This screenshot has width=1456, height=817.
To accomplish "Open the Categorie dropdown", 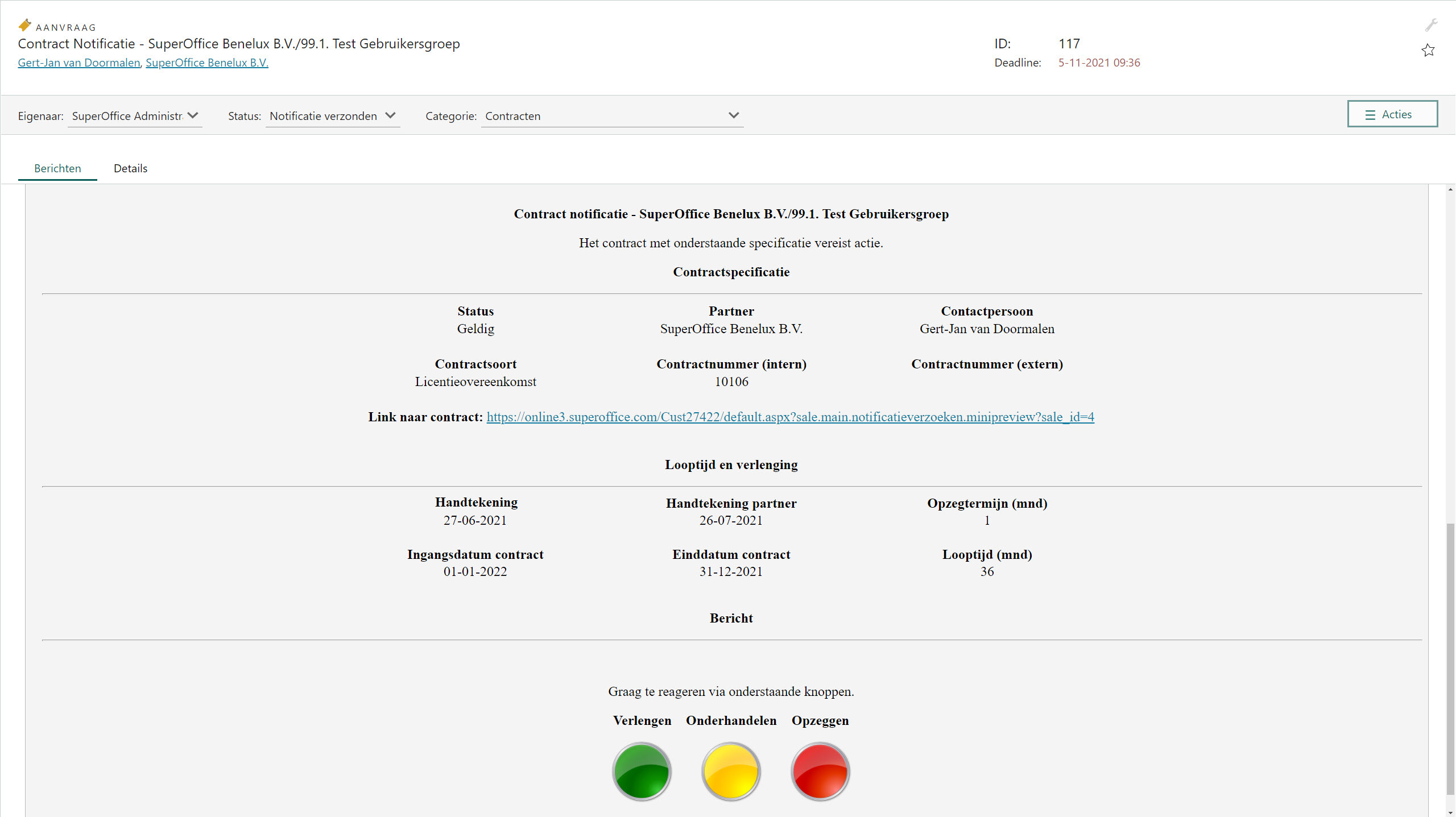I will [612, 116].
